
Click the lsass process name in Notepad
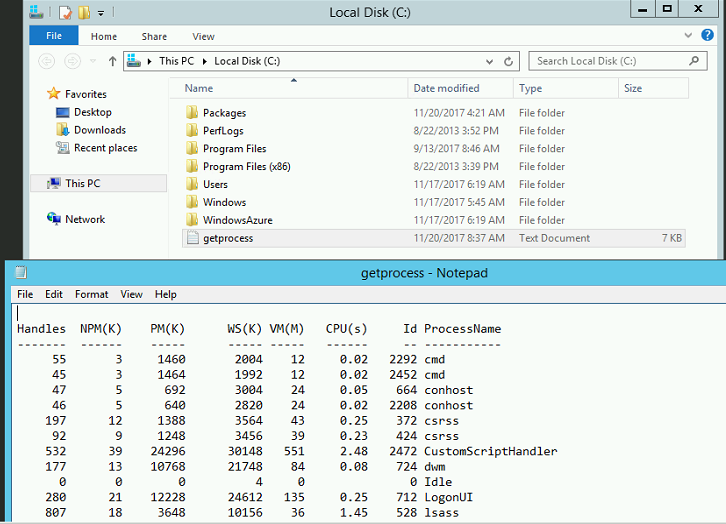pyautogui.click(x=441, y=512)
